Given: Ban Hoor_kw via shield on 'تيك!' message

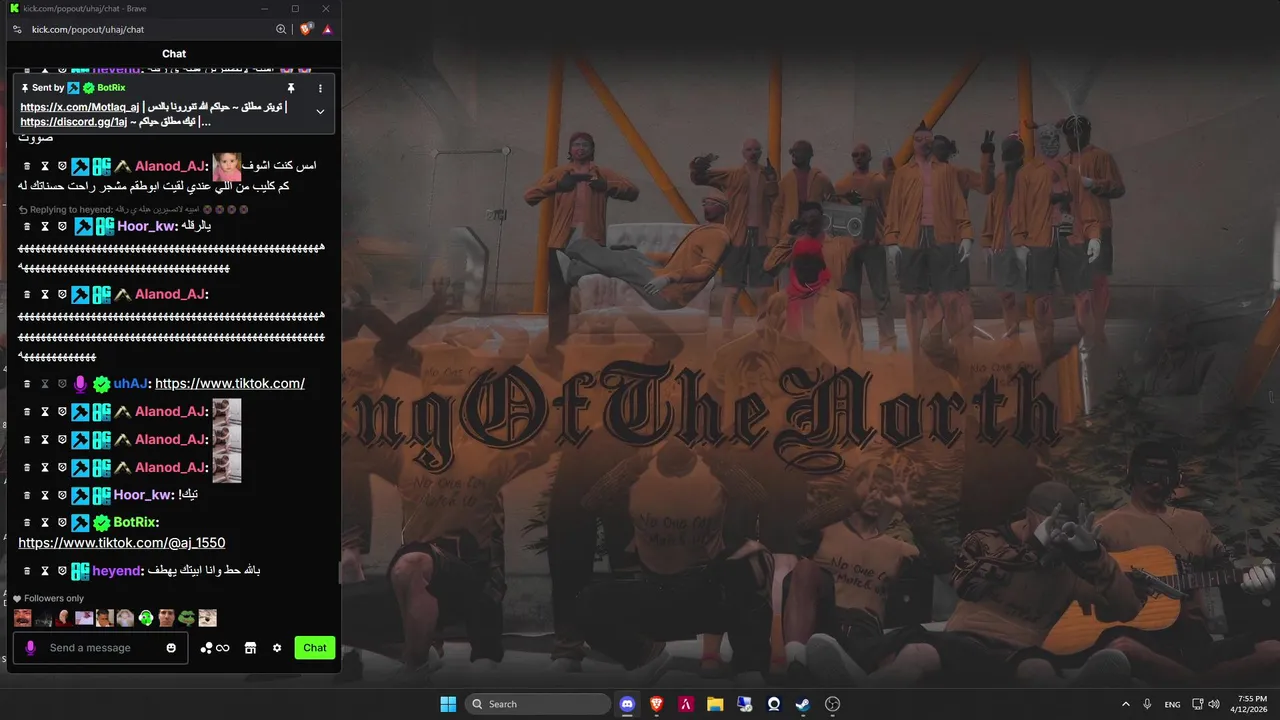Looking at the screenshot, I should pos(61,495).
